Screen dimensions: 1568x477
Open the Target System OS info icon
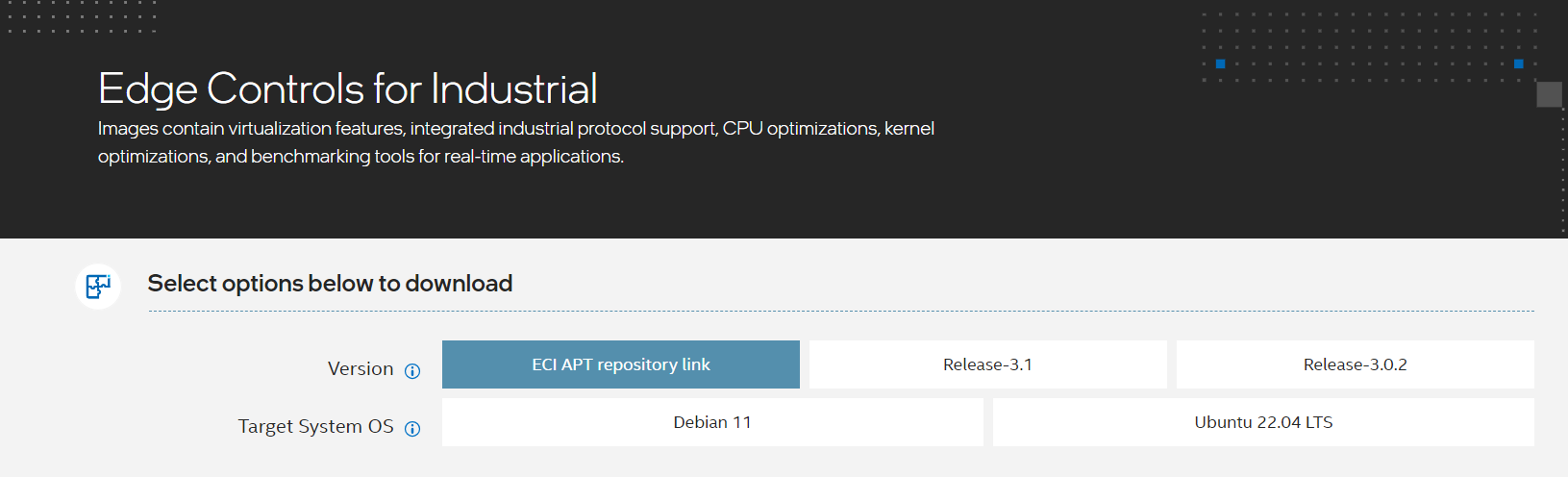click(412, 429)
